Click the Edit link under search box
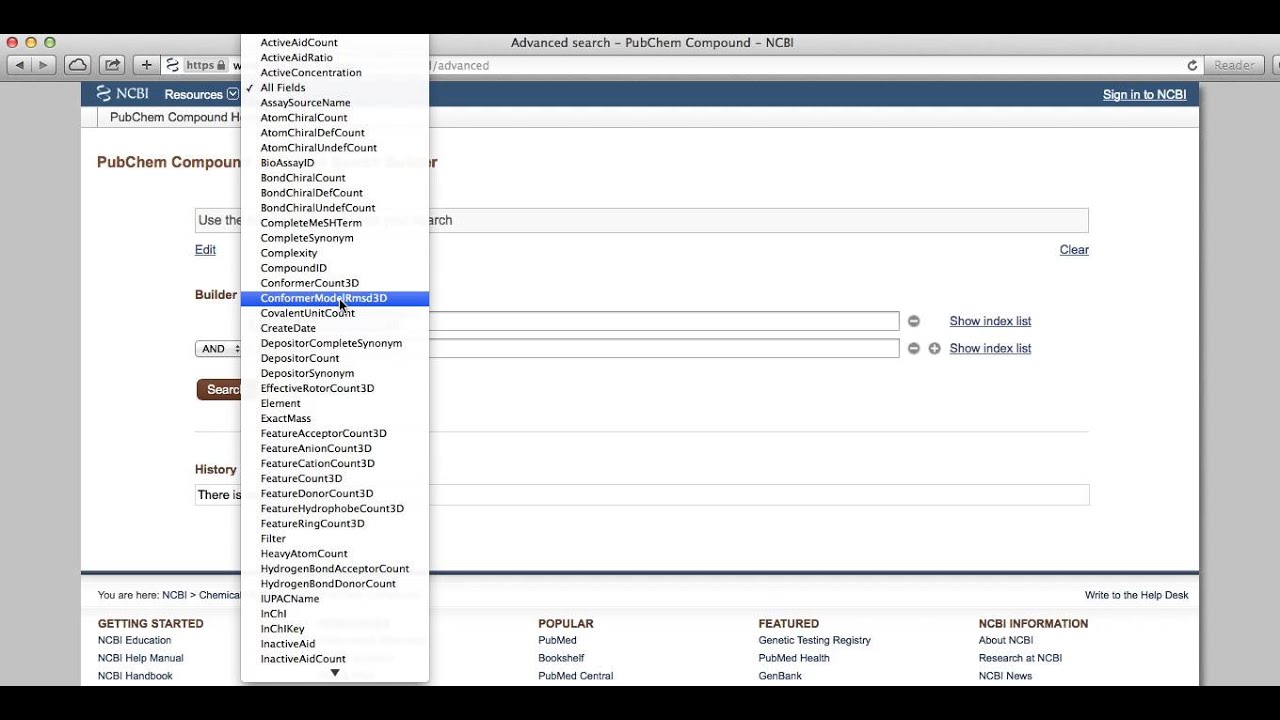The image size is (1280, 720). point(205,250)
